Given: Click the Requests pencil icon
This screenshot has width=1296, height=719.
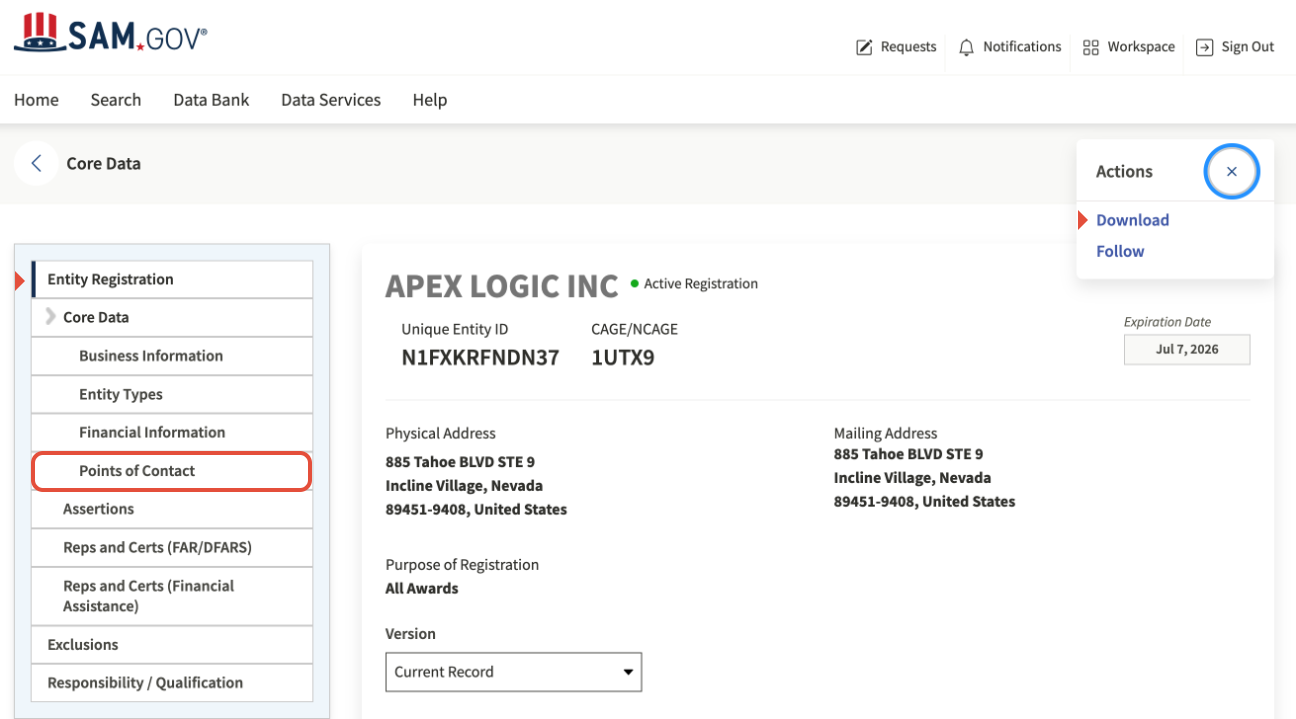Looking at the screenshot, I should tap(864, 47).
